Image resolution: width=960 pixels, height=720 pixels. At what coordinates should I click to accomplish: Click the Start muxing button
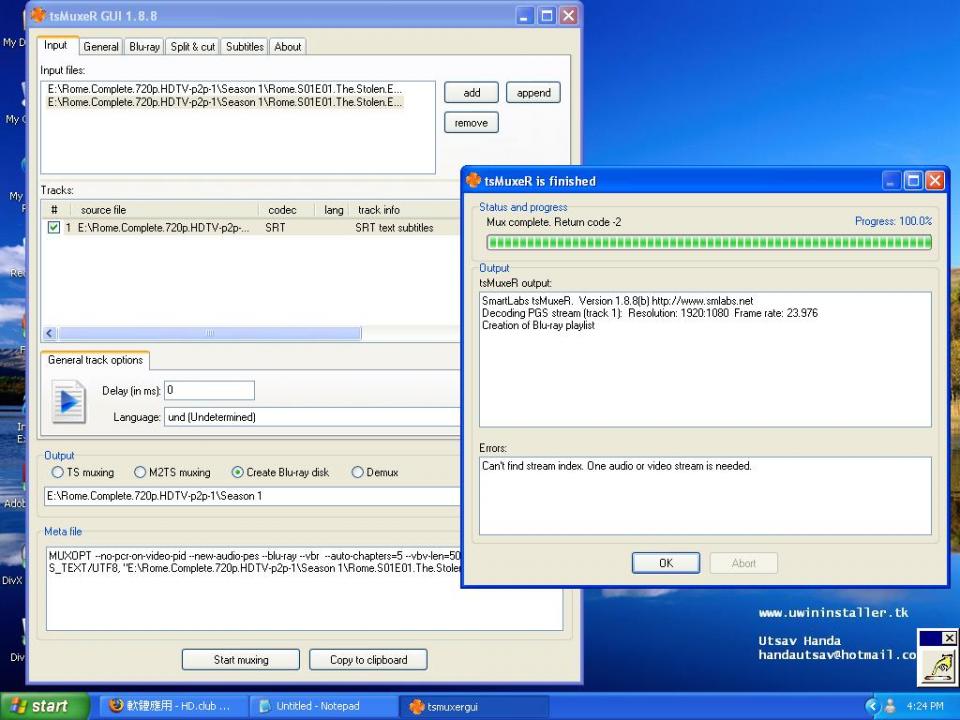pyautogui.click(x=240, y=660)
